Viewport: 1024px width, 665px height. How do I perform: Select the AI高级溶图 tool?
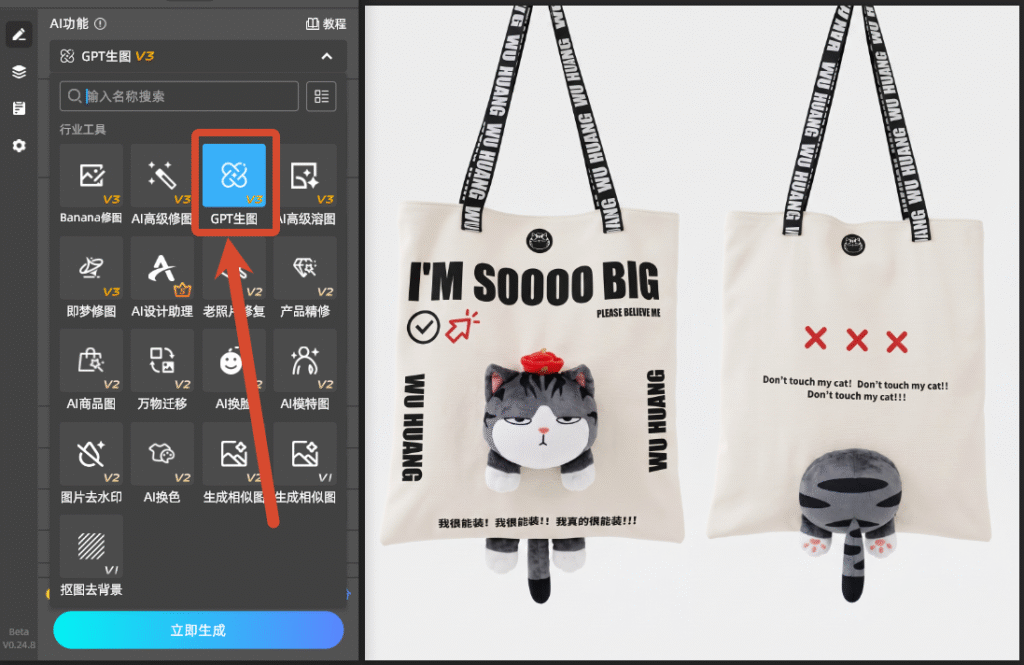coord(305,185)
